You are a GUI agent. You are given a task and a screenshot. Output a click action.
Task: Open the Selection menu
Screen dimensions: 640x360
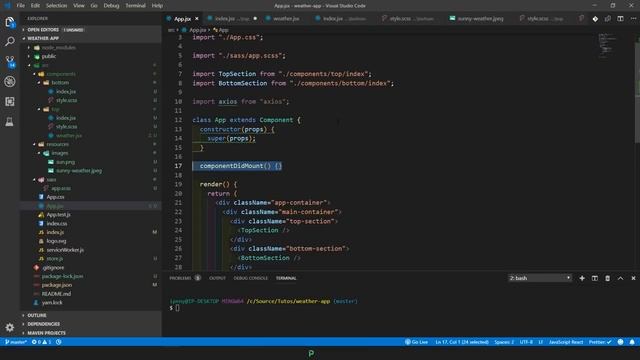coord(56,6)
